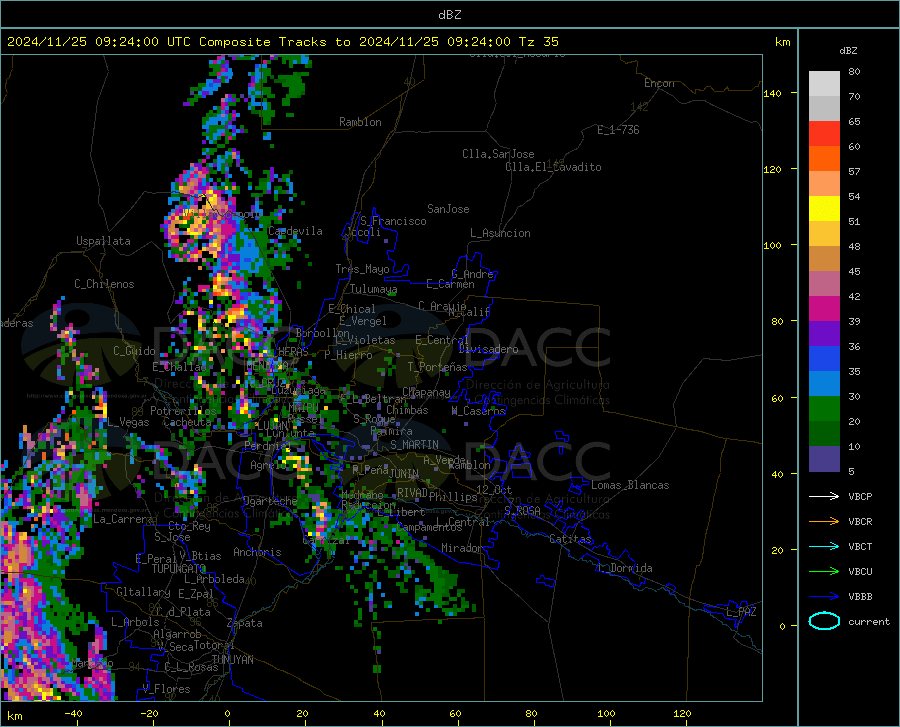
Task: Choose the tan-brown 48-45 dBZ swatch
Action: tap(824, 259)
